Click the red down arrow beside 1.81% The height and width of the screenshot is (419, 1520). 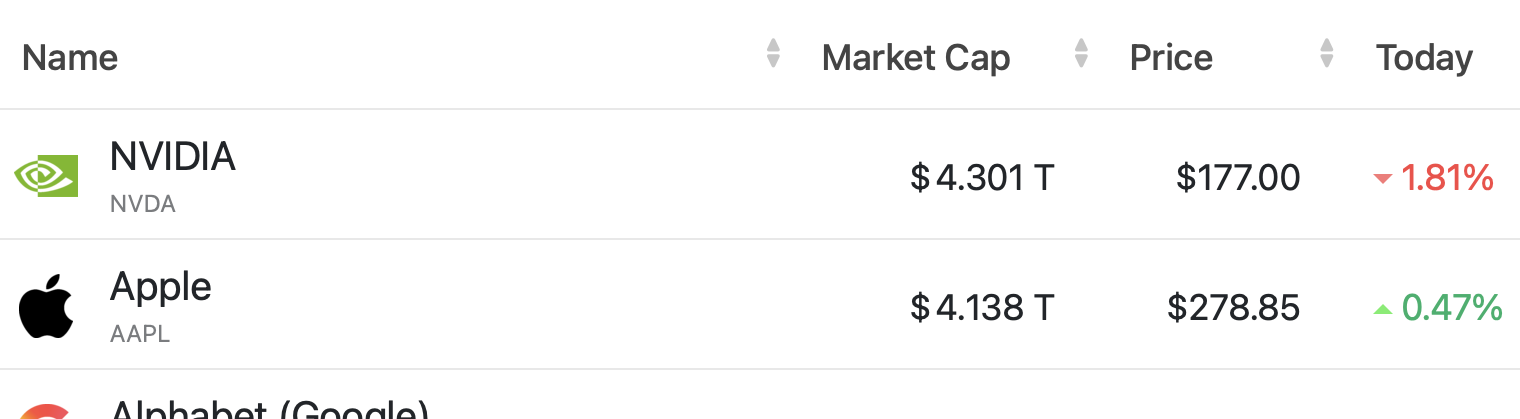(x=1383, y=179)
